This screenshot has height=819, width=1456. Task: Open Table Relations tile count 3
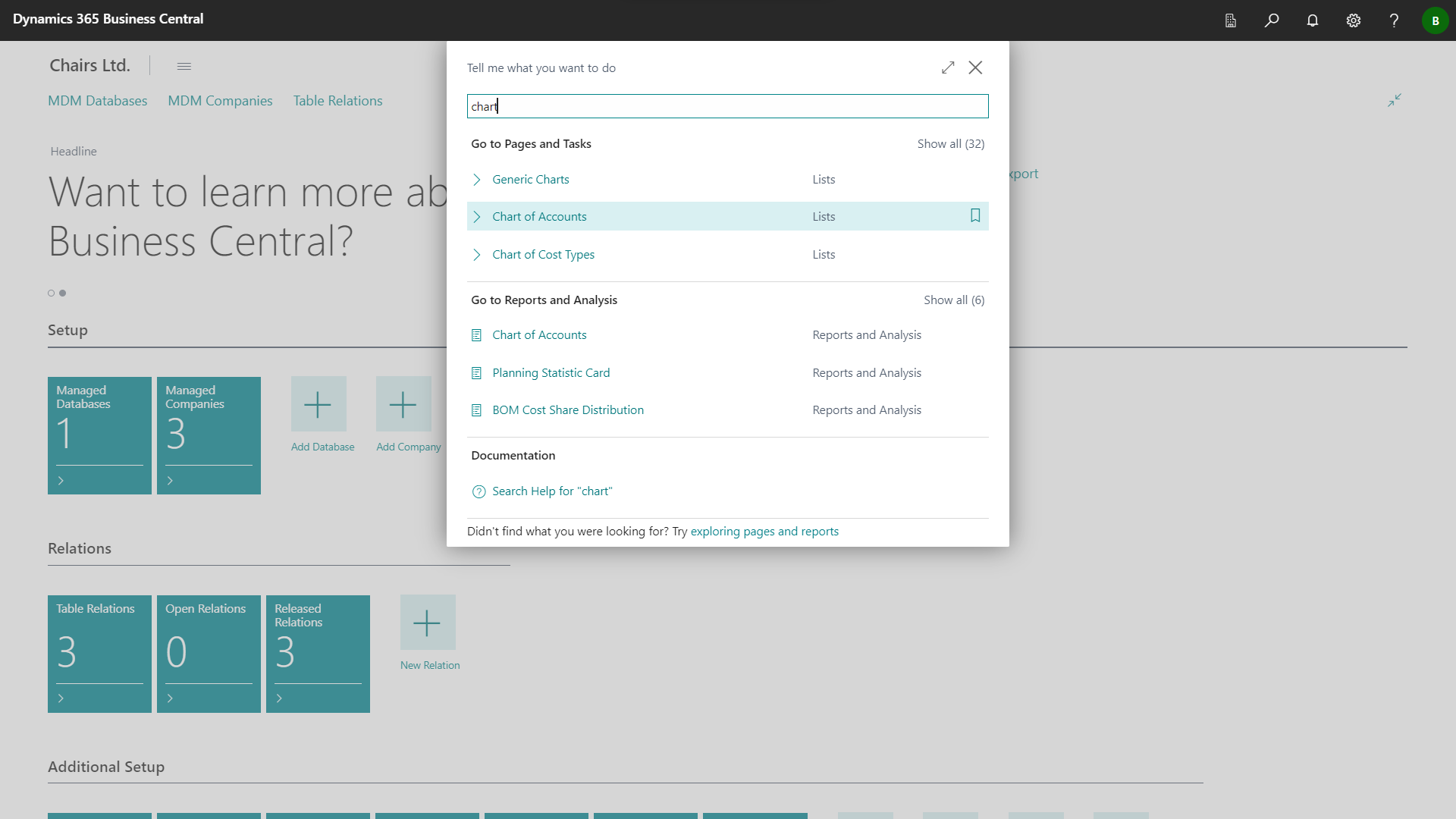coord(67,652)
